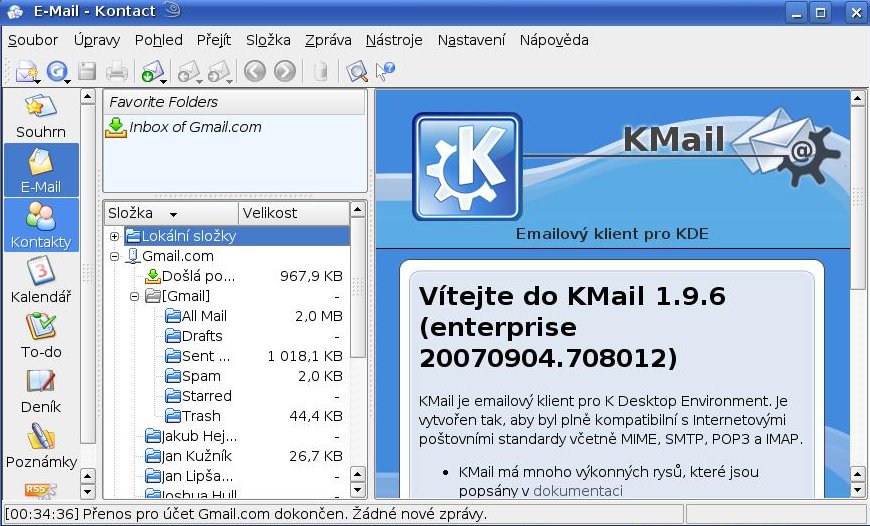This screenshot has height=526, width=870.
Task: Open the Složka menu
Action: pyautogui.click(x=268, y=40)
